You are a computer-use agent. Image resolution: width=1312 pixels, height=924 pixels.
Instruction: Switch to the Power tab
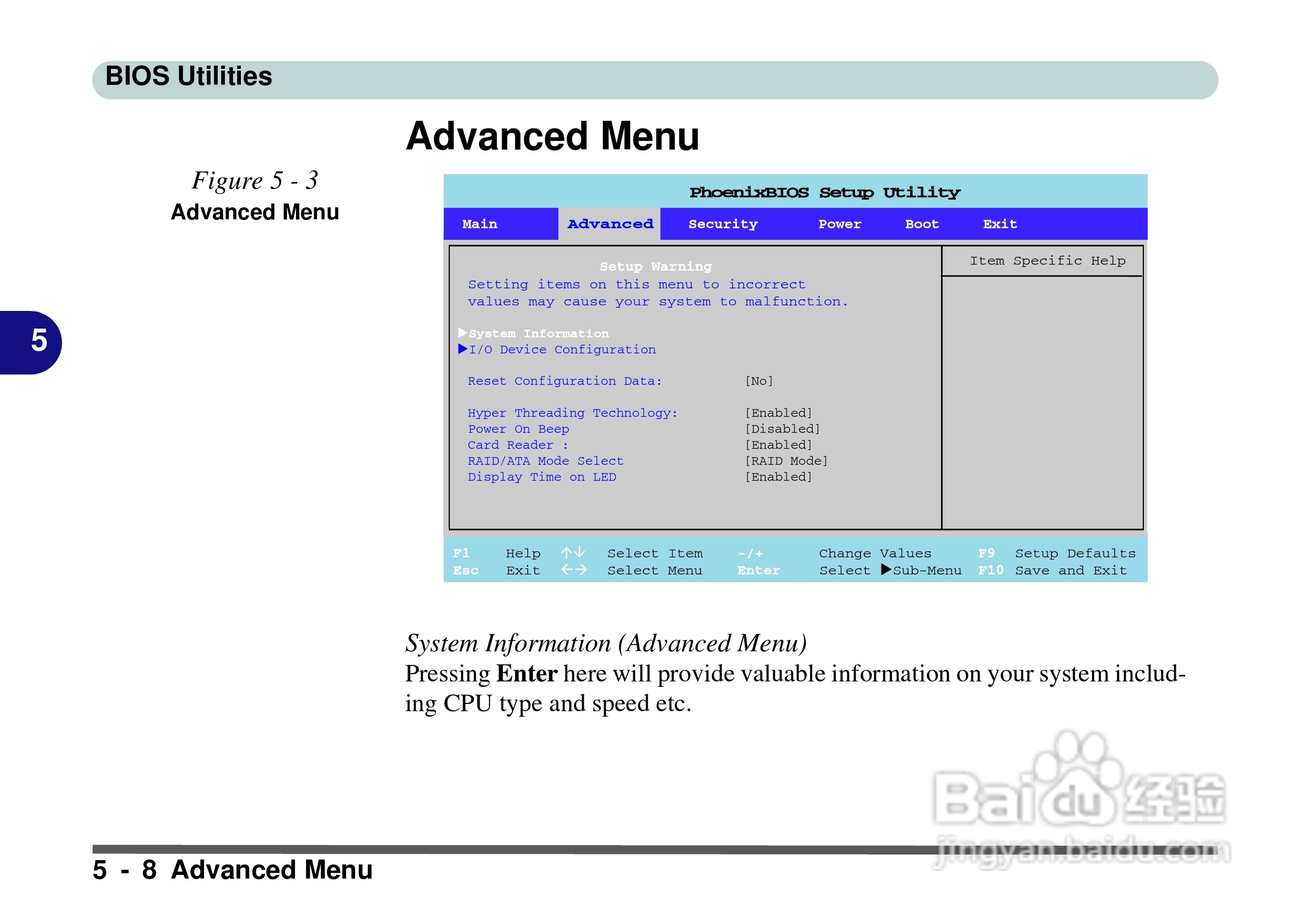point(839,224)
